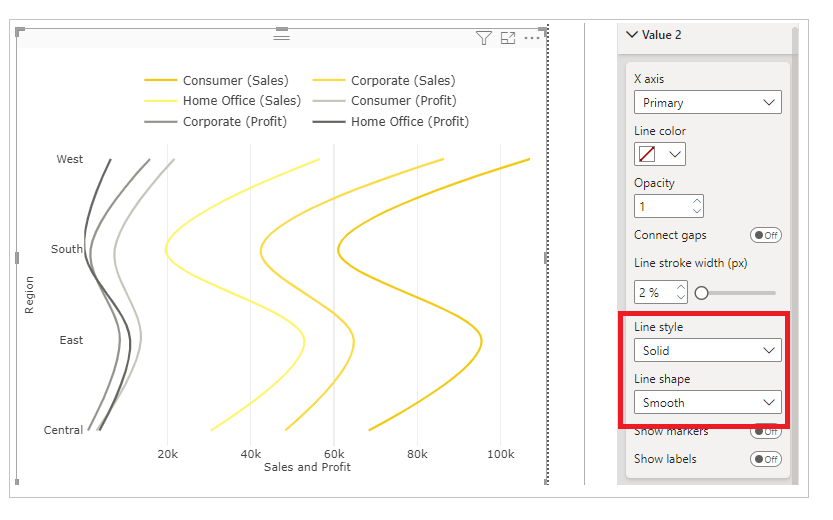Click the Corporate (Profit) legend entry
This screenshot has width=833, height=520.
[216, 122]
